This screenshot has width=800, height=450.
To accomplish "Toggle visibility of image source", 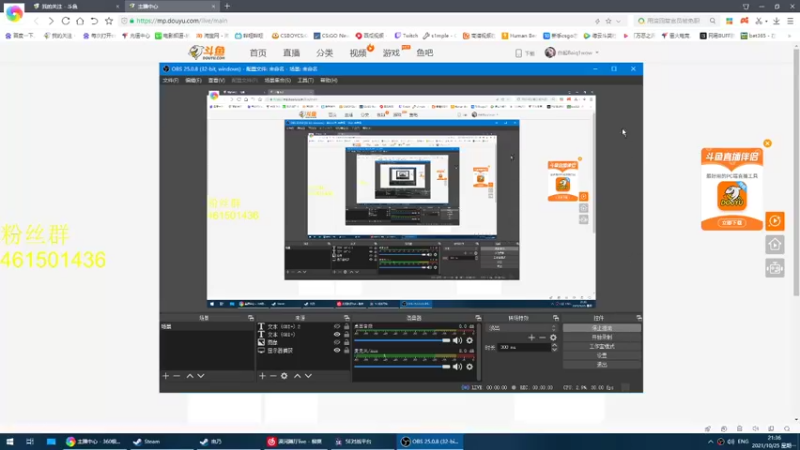I will point(337,342).
